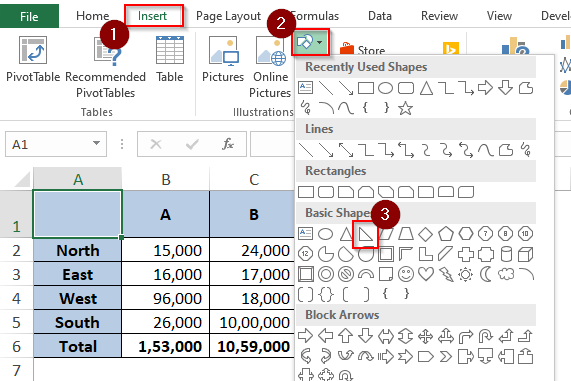
Task: Insert a Table from the ribbon
Action: click(170, 60)
